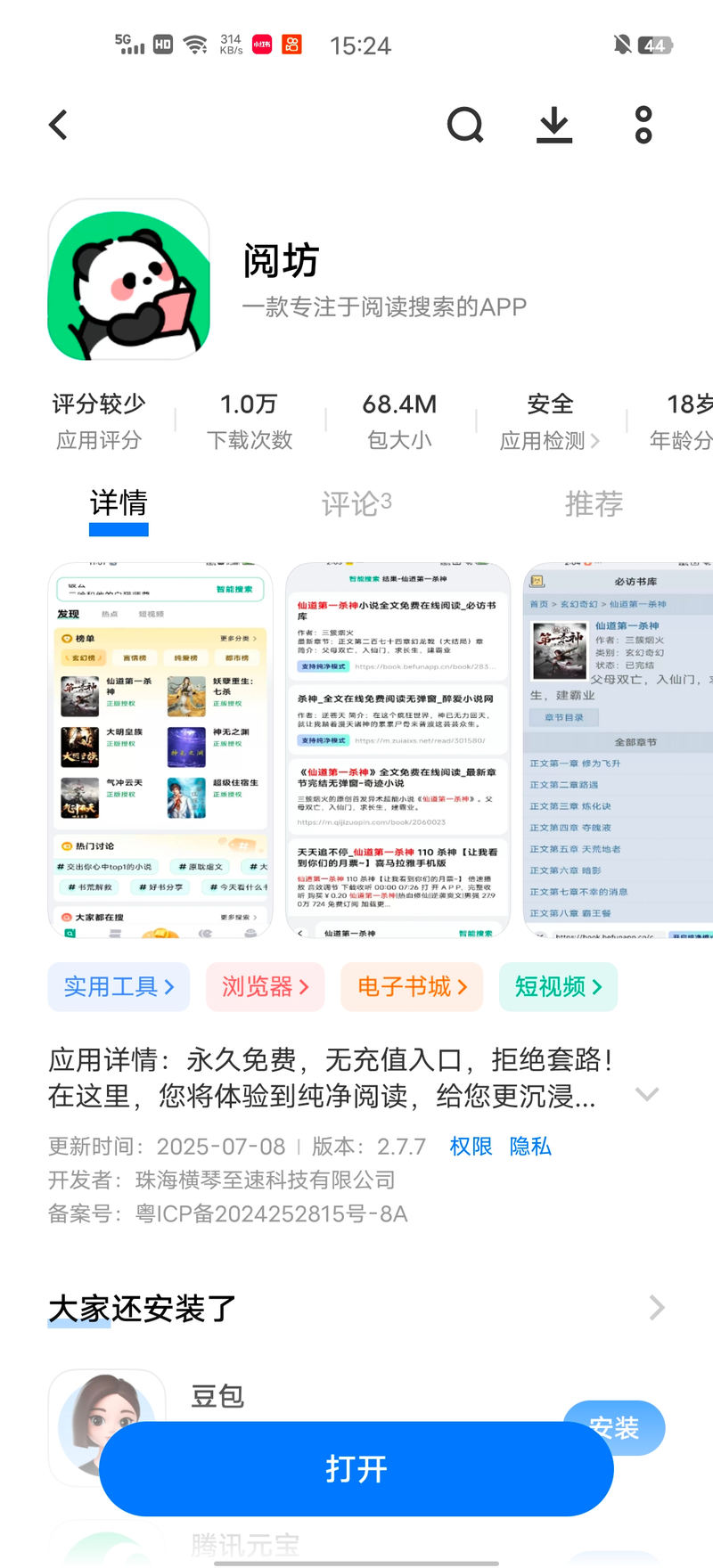Tap the 18岁 年龄分级 stat

tap(682, 421)
